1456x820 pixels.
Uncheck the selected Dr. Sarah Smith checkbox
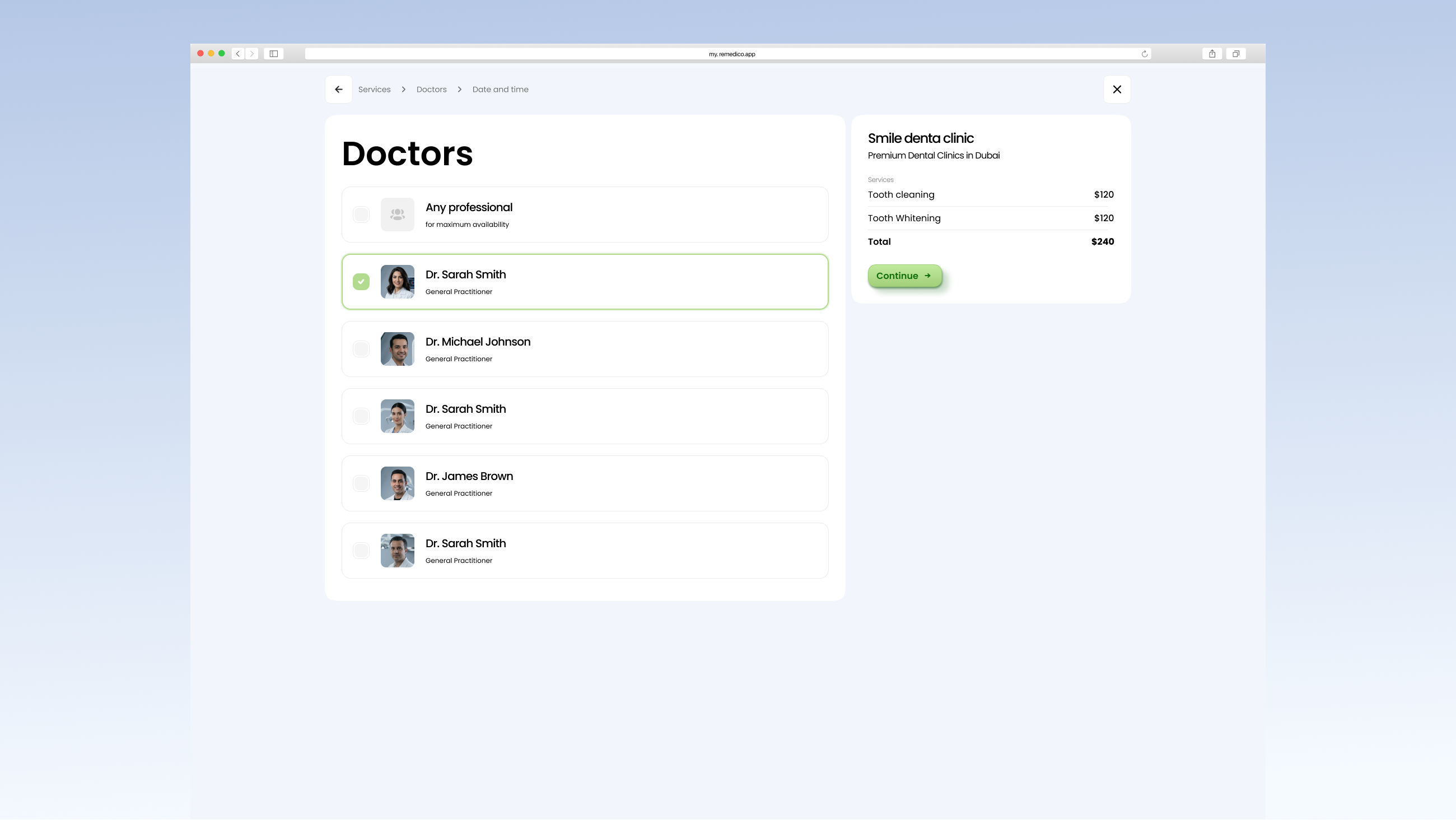361,282
